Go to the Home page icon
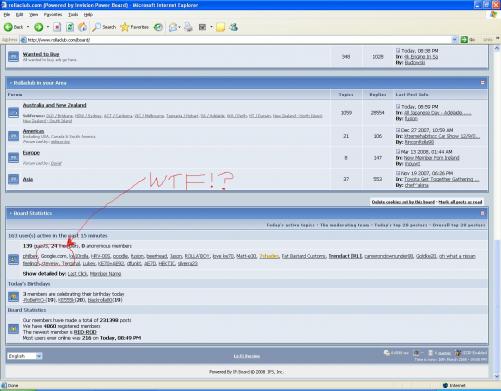The width and height of the screenshot is (501, 391). [82, 27]
